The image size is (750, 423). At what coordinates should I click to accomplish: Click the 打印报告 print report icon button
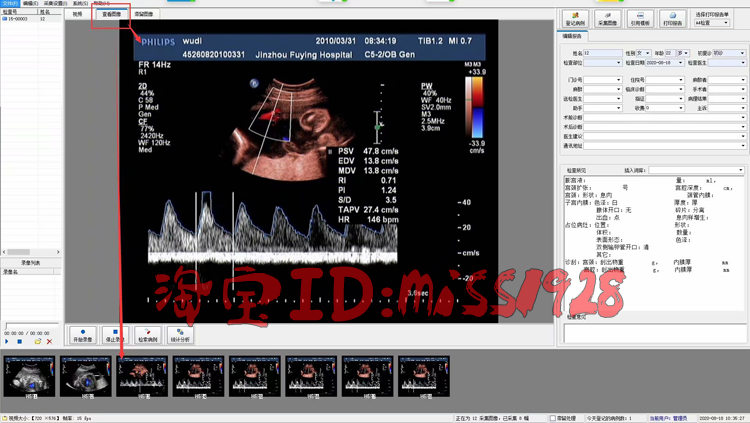click(x=673, y=19)
